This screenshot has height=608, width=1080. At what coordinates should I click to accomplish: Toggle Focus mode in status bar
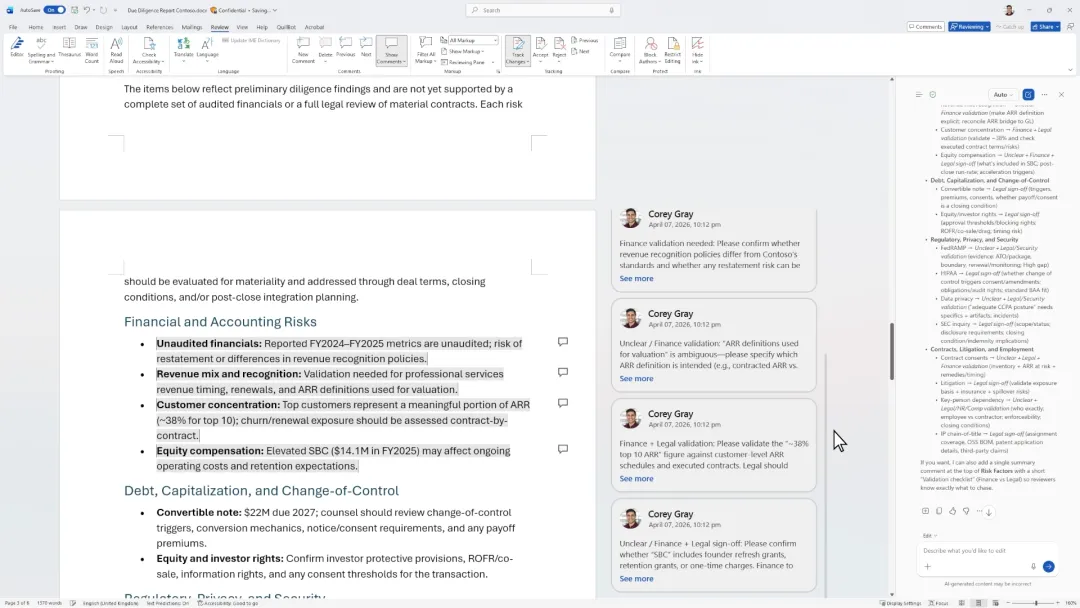coord(938,603)
